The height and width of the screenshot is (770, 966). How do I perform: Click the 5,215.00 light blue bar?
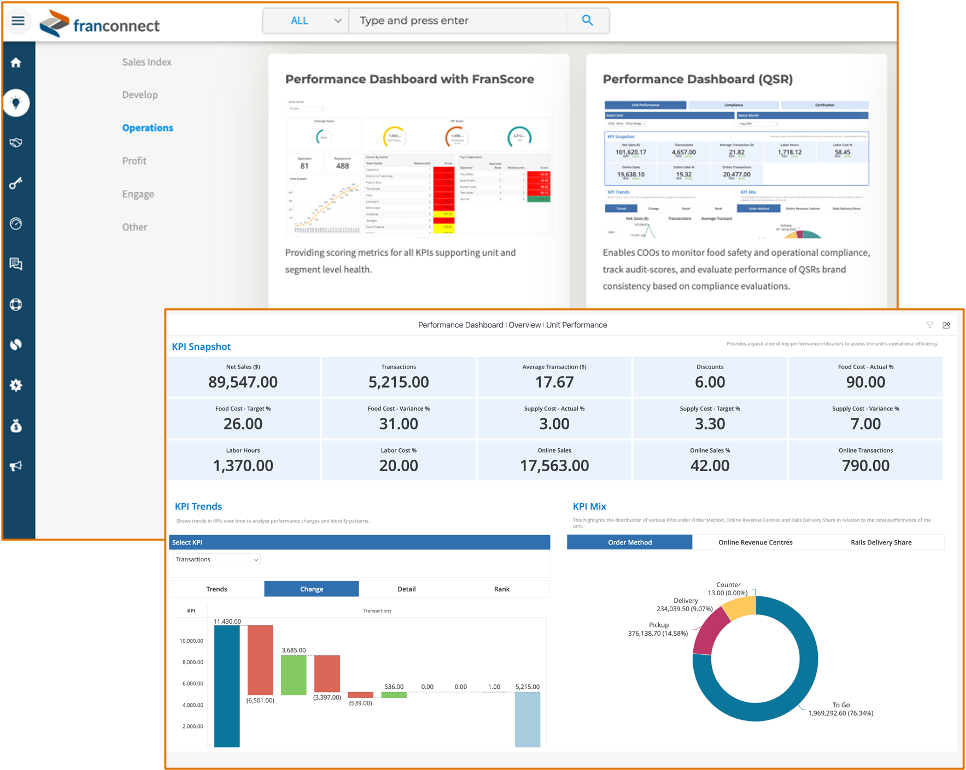point(527,719)
